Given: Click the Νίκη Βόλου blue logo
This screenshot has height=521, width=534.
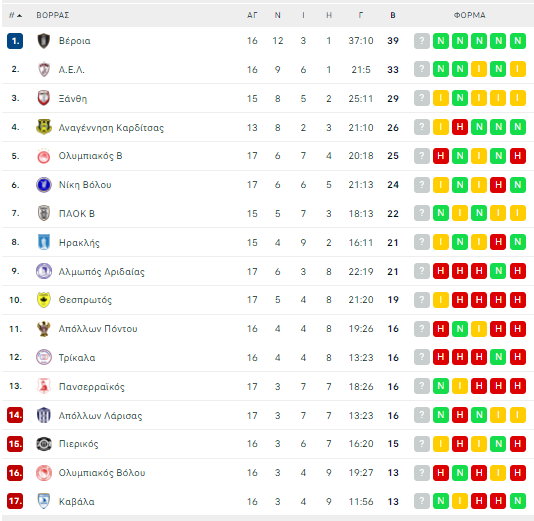Looking at the screenshot, I should click(x=44, y=185).
